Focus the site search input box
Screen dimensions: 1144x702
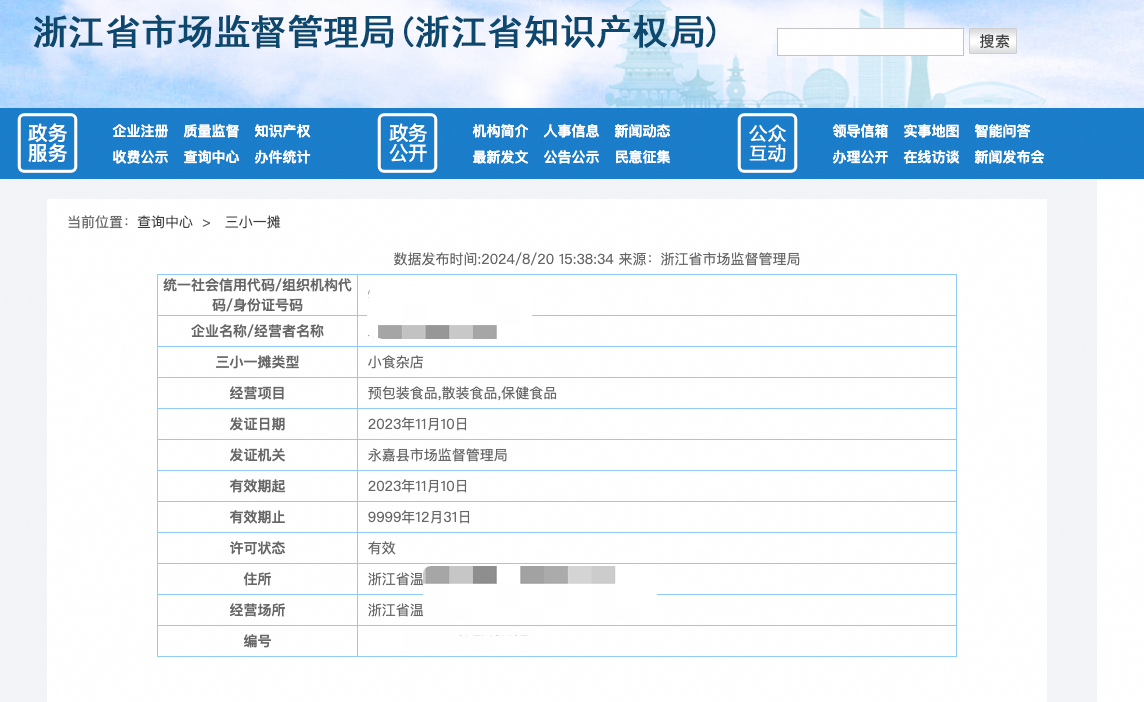pyautogui.click(x=870, y=42)
